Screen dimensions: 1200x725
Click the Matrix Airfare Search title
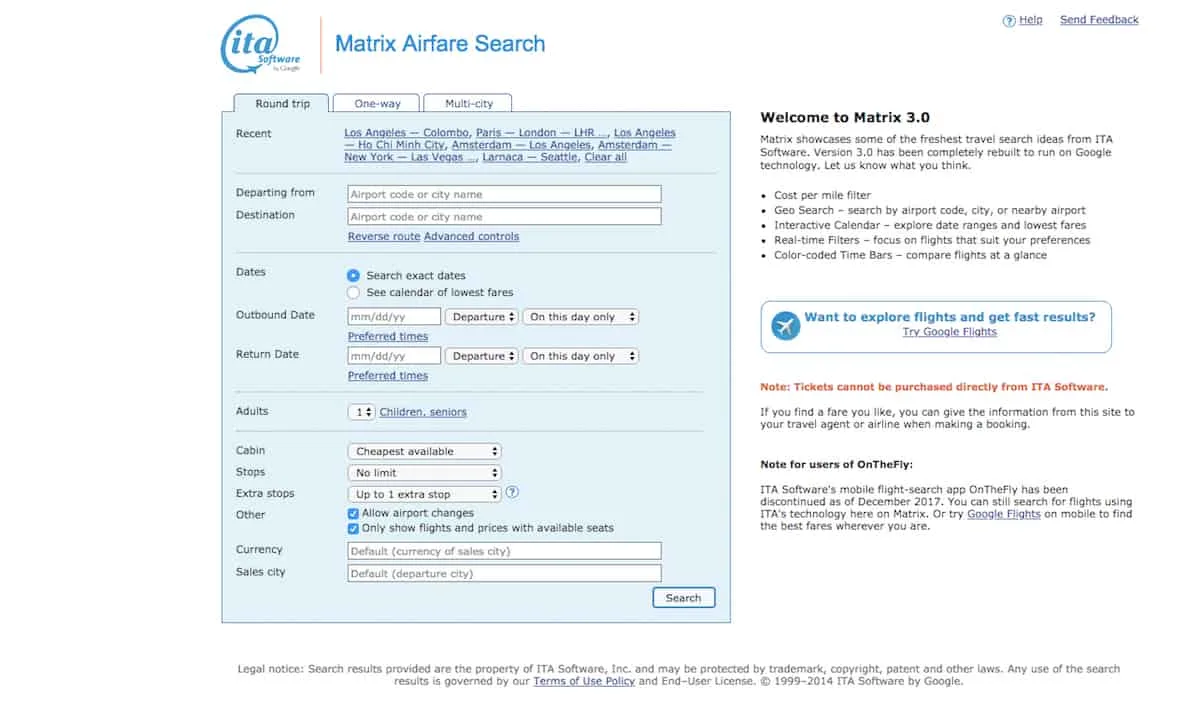(440, 44)
